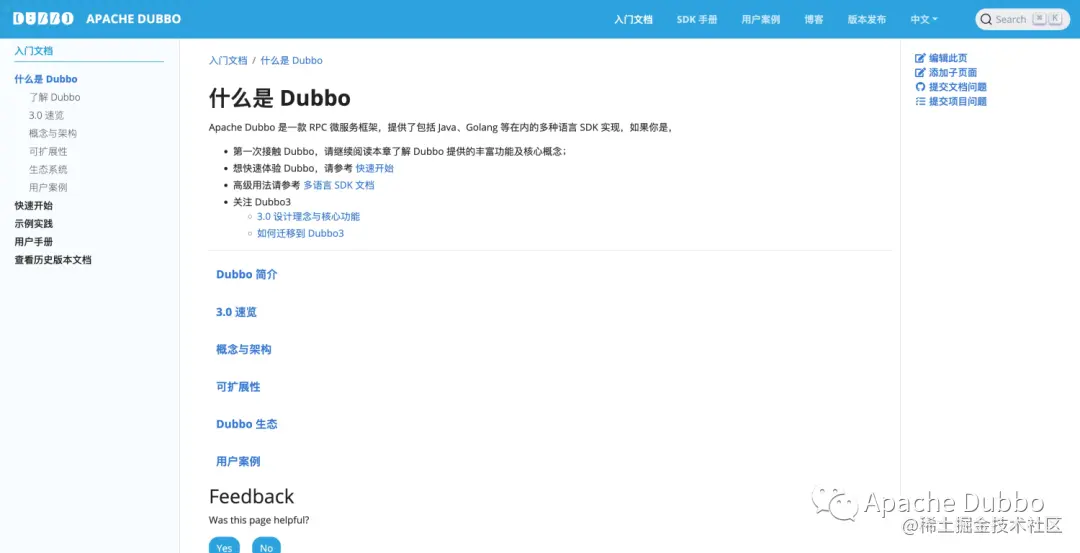Focus the Search input field
This screenshot has height=553, width=1080.
point(1022,19)
